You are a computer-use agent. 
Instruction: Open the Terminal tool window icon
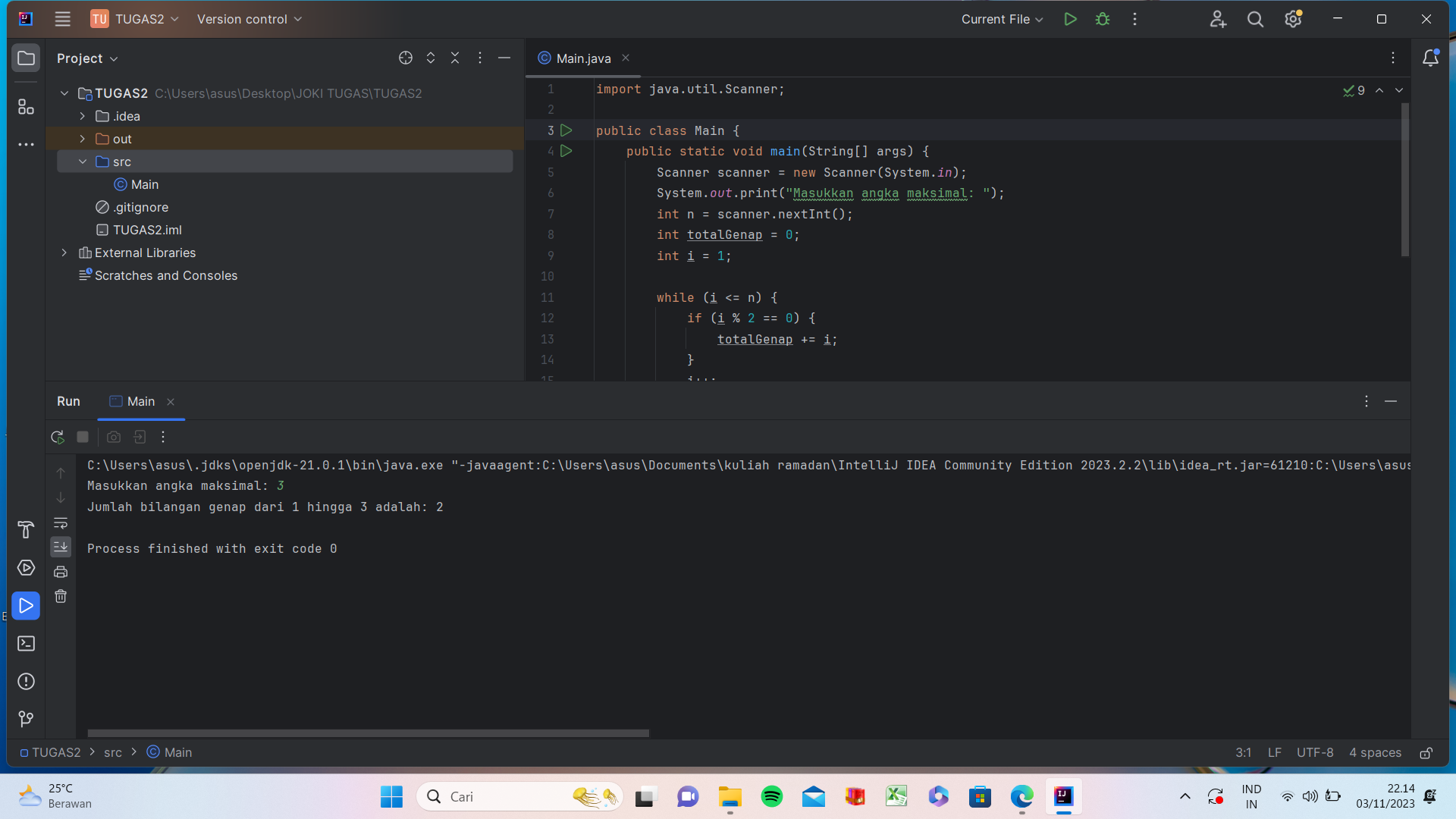[26, 643]
